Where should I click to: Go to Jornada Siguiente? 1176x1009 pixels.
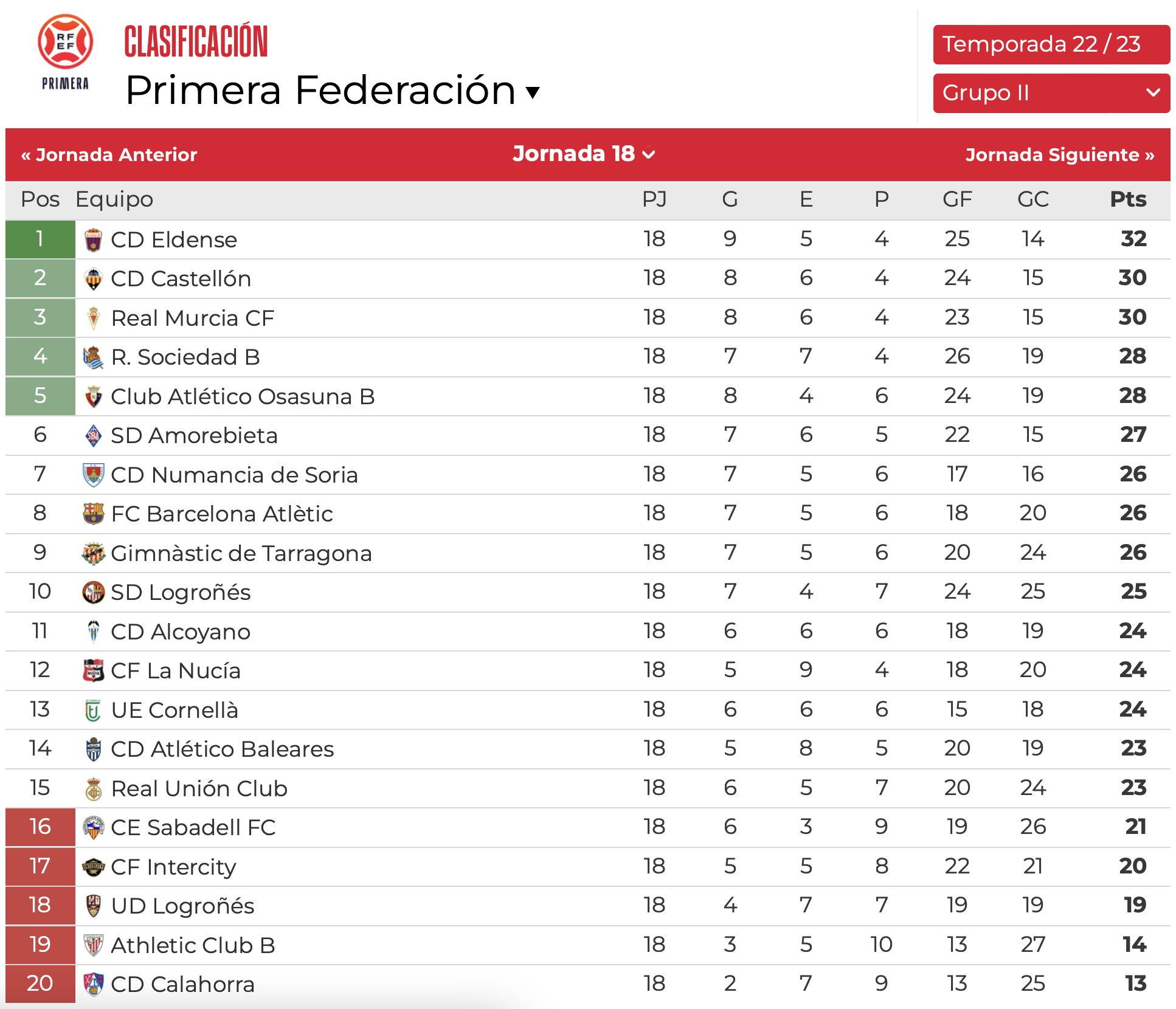point(1060,154)
